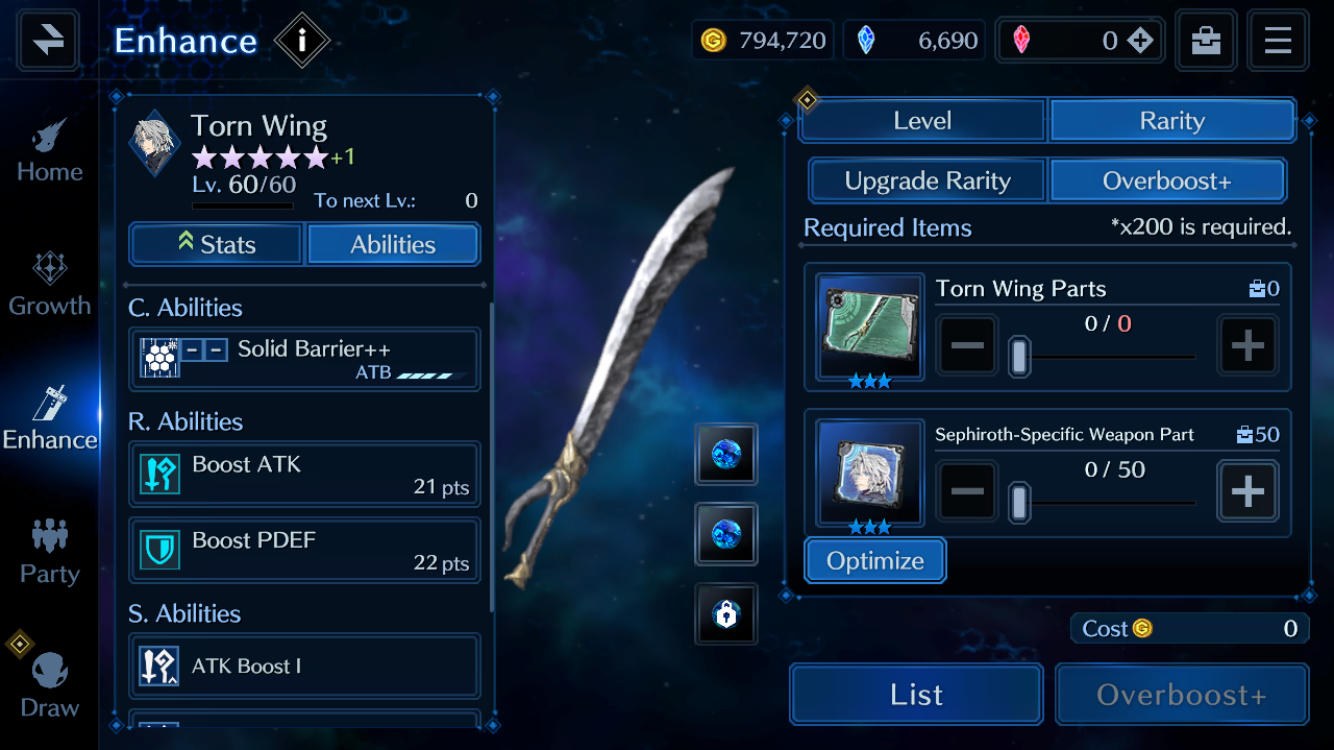Open the Party sidebar item

49,553
